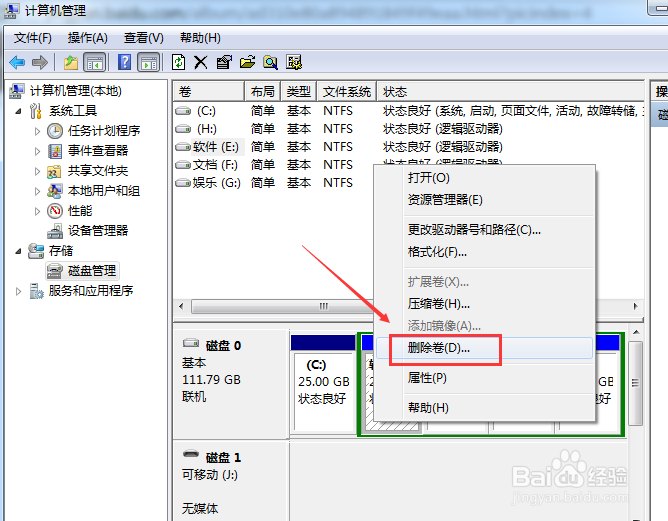
Task: Expand Performance (性能) arrow
Action: coord(37,211)
